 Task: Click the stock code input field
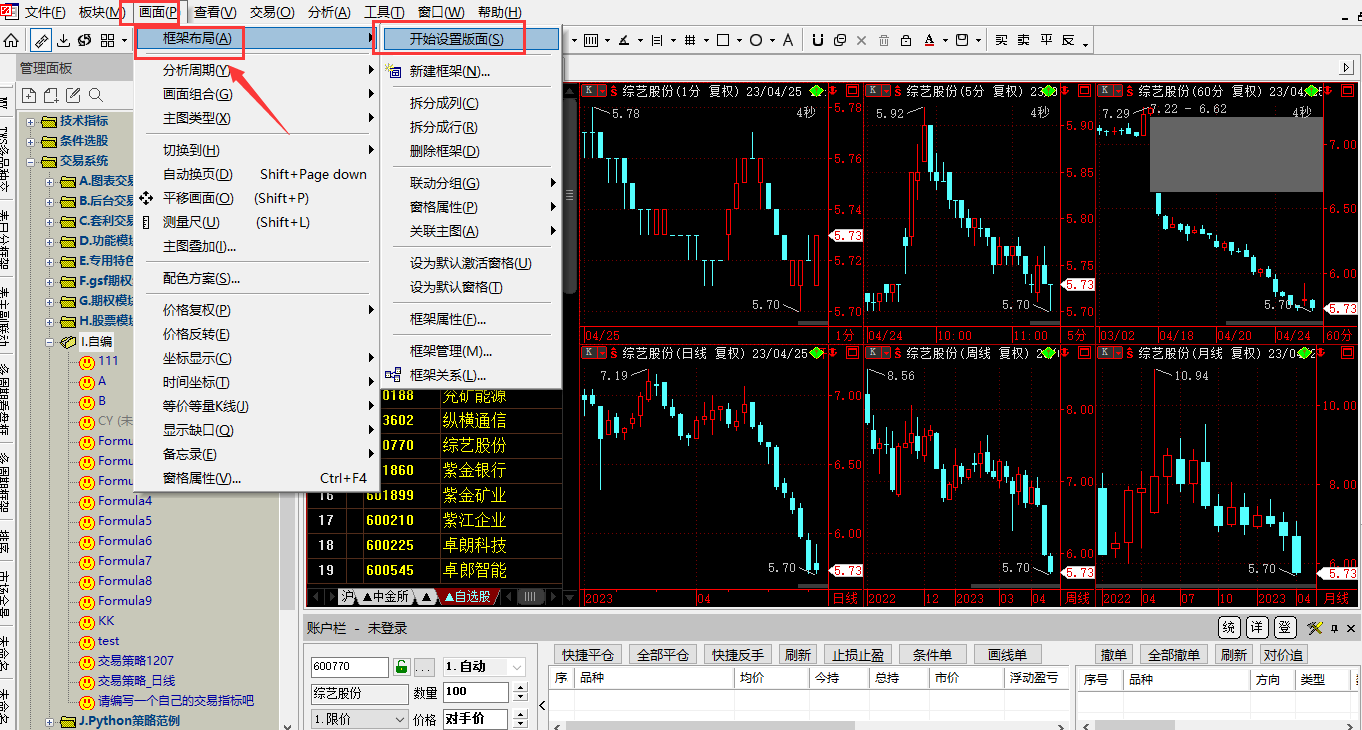[349, 667]
